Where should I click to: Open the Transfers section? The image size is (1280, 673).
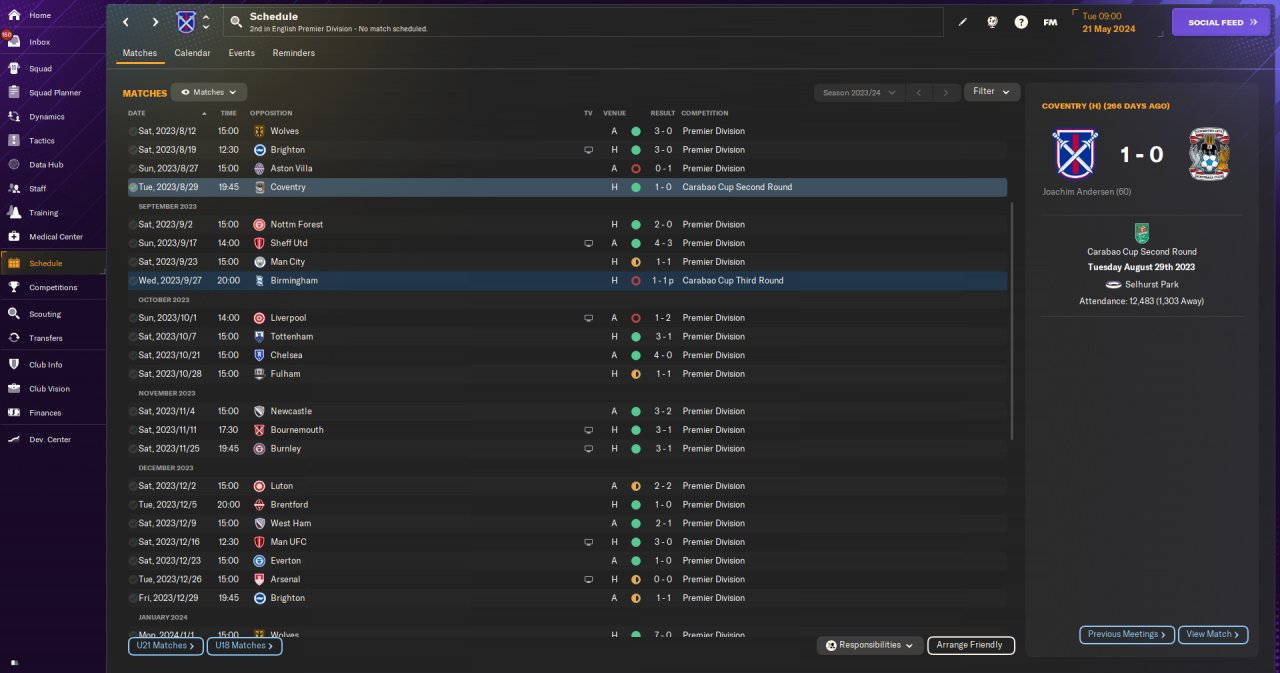[x=46, y=338]
